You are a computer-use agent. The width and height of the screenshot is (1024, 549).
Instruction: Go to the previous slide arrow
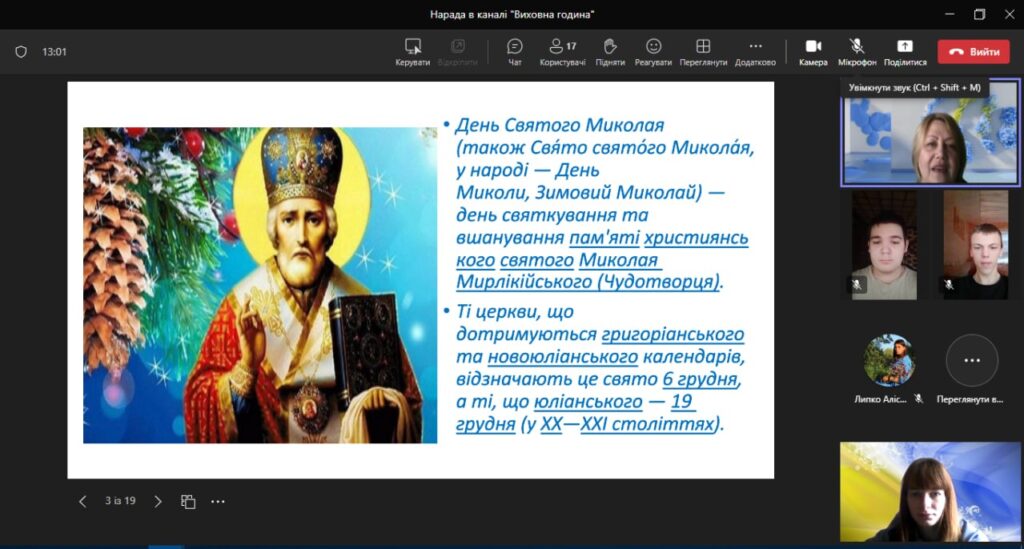tap(83, 501)
